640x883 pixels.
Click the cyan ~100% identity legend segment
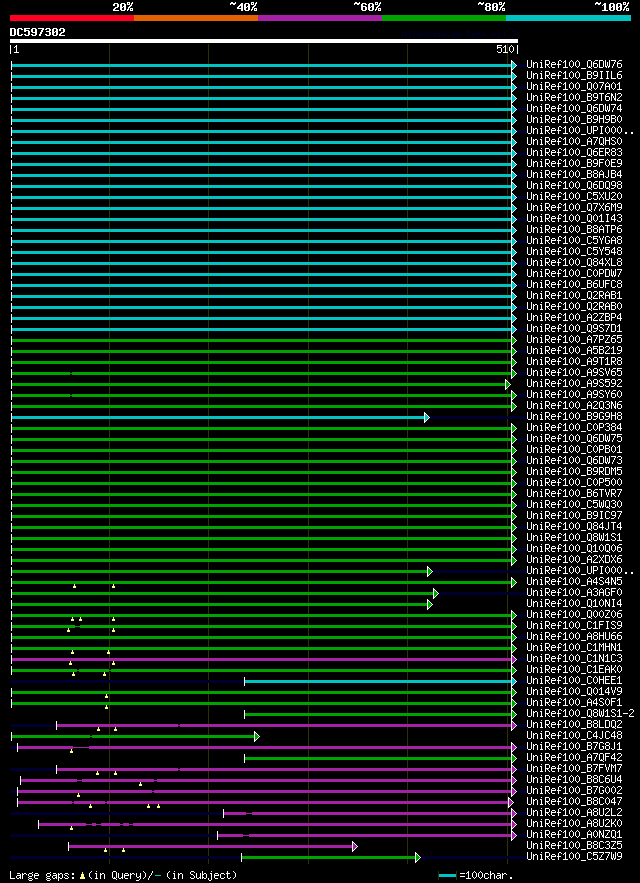pyautogui.click(x=568, y=18)
